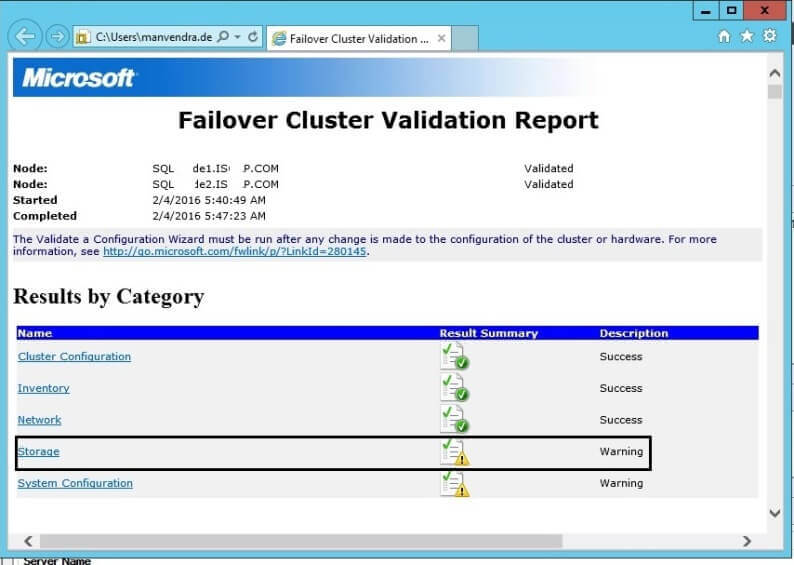Open Favorites star icon
This screenshot has width=794, height=565.
[x=747, y=36]
